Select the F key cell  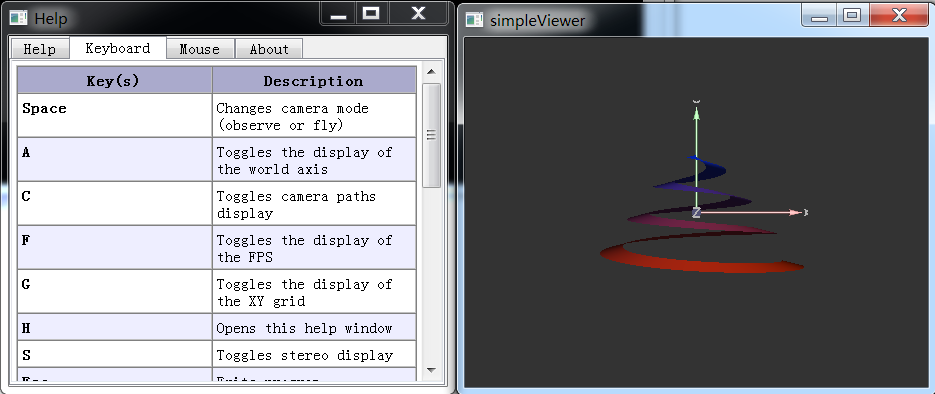114,248
